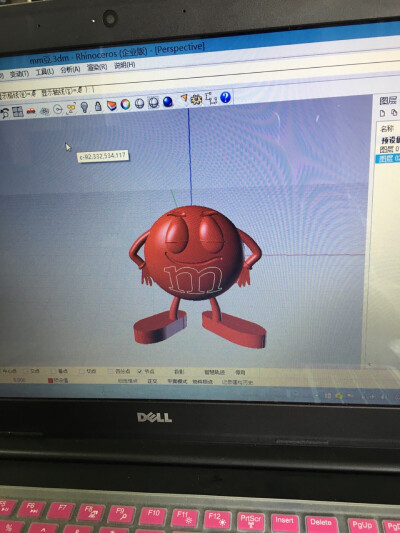Select the 预设 layer row

(390, 140)
